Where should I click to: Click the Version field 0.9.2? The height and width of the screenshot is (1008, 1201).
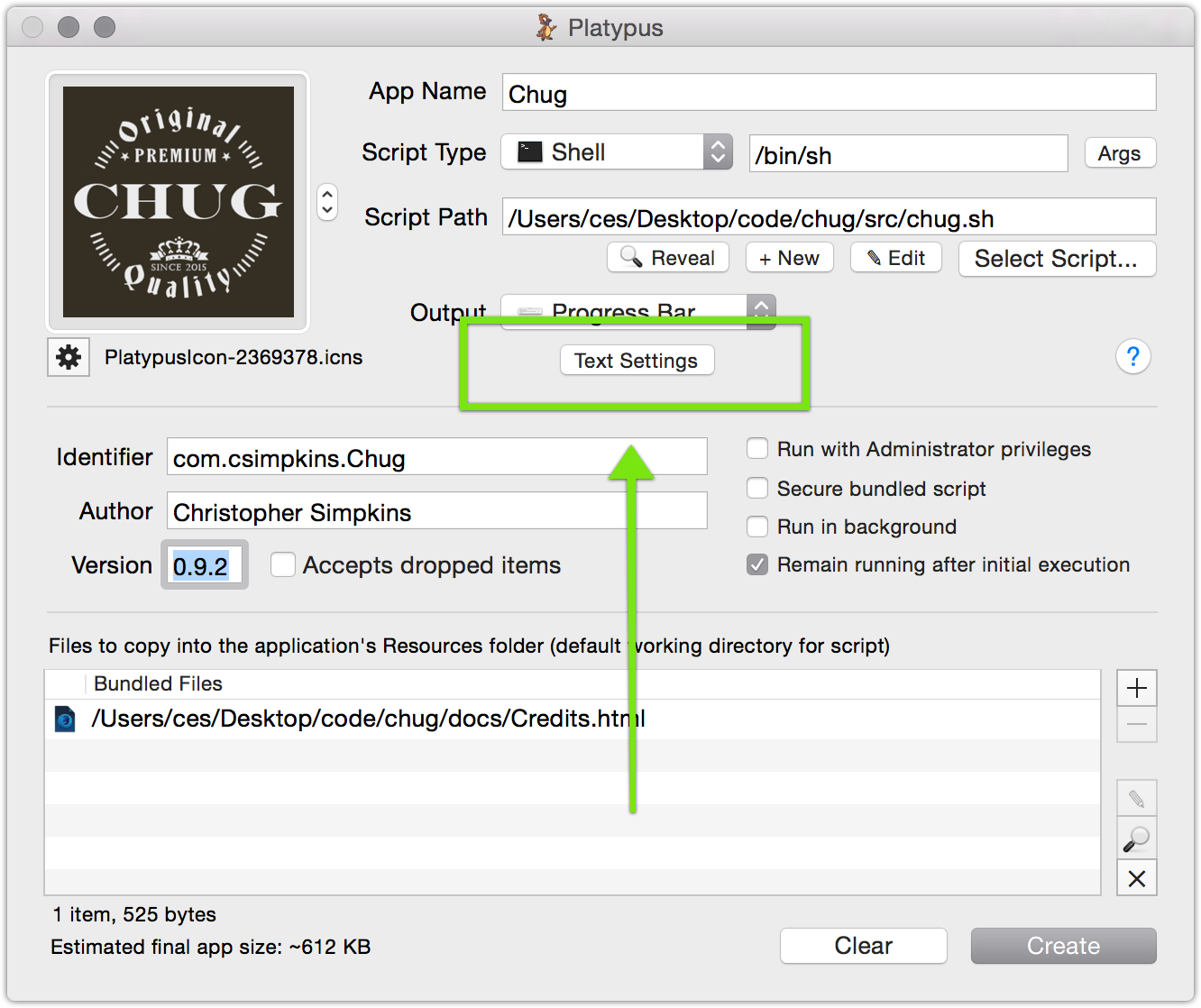click(x=205, y=565)
